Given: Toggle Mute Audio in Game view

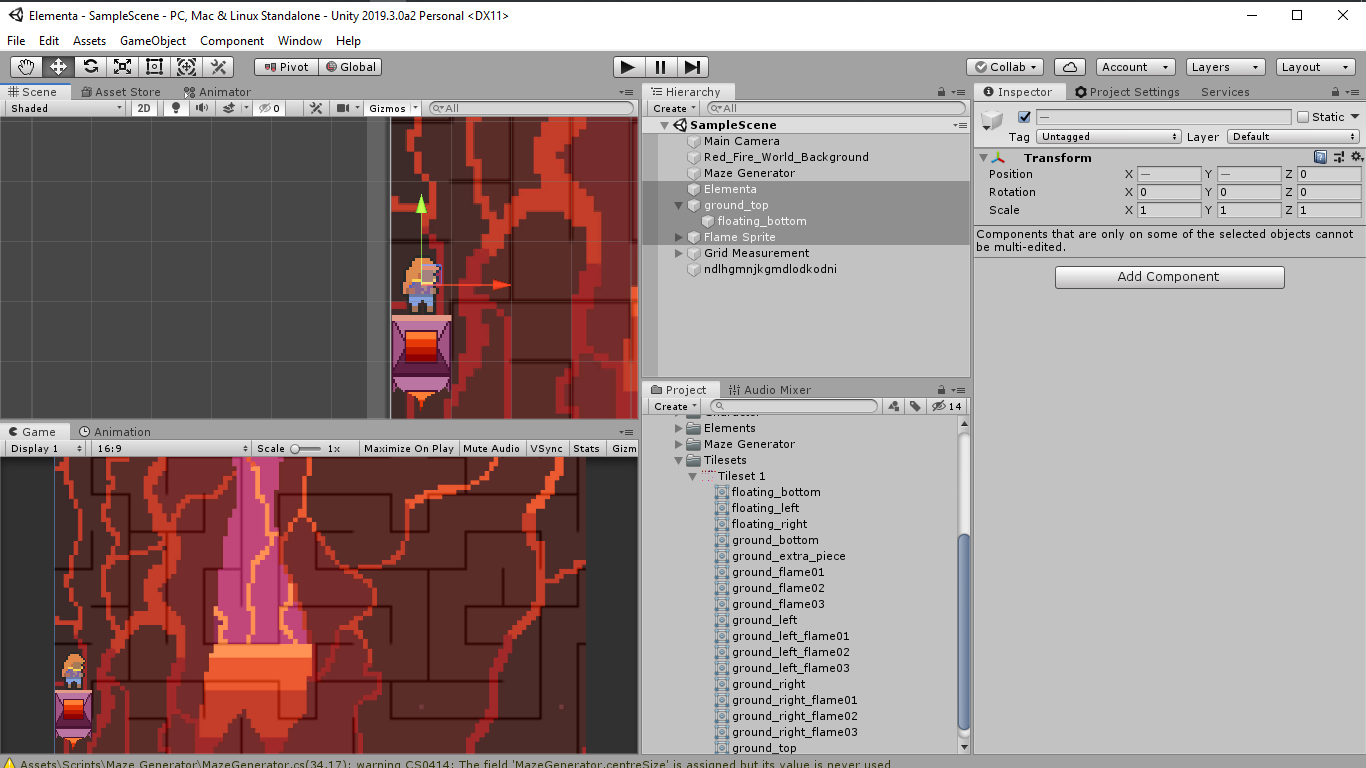Looking at the screenshot, I should pyautogui.click(x=491, y=448).
